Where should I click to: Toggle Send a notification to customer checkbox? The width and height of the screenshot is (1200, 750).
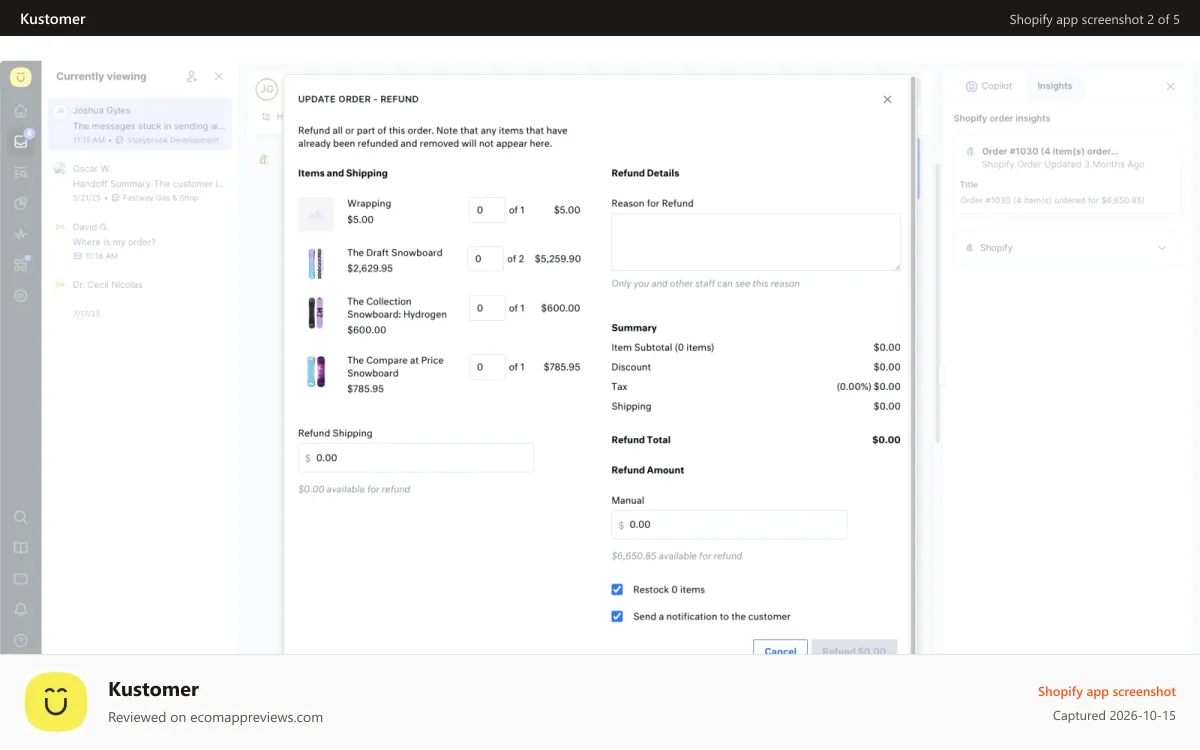[617, 616]
